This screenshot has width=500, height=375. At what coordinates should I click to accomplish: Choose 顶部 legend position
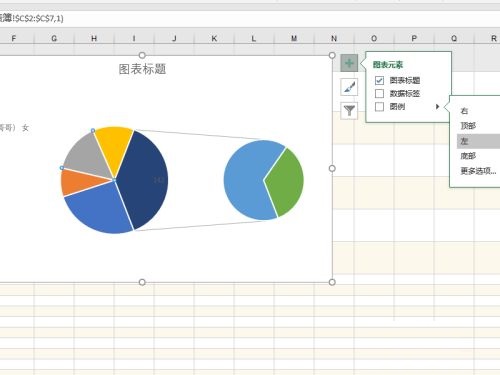coord(468,126)
